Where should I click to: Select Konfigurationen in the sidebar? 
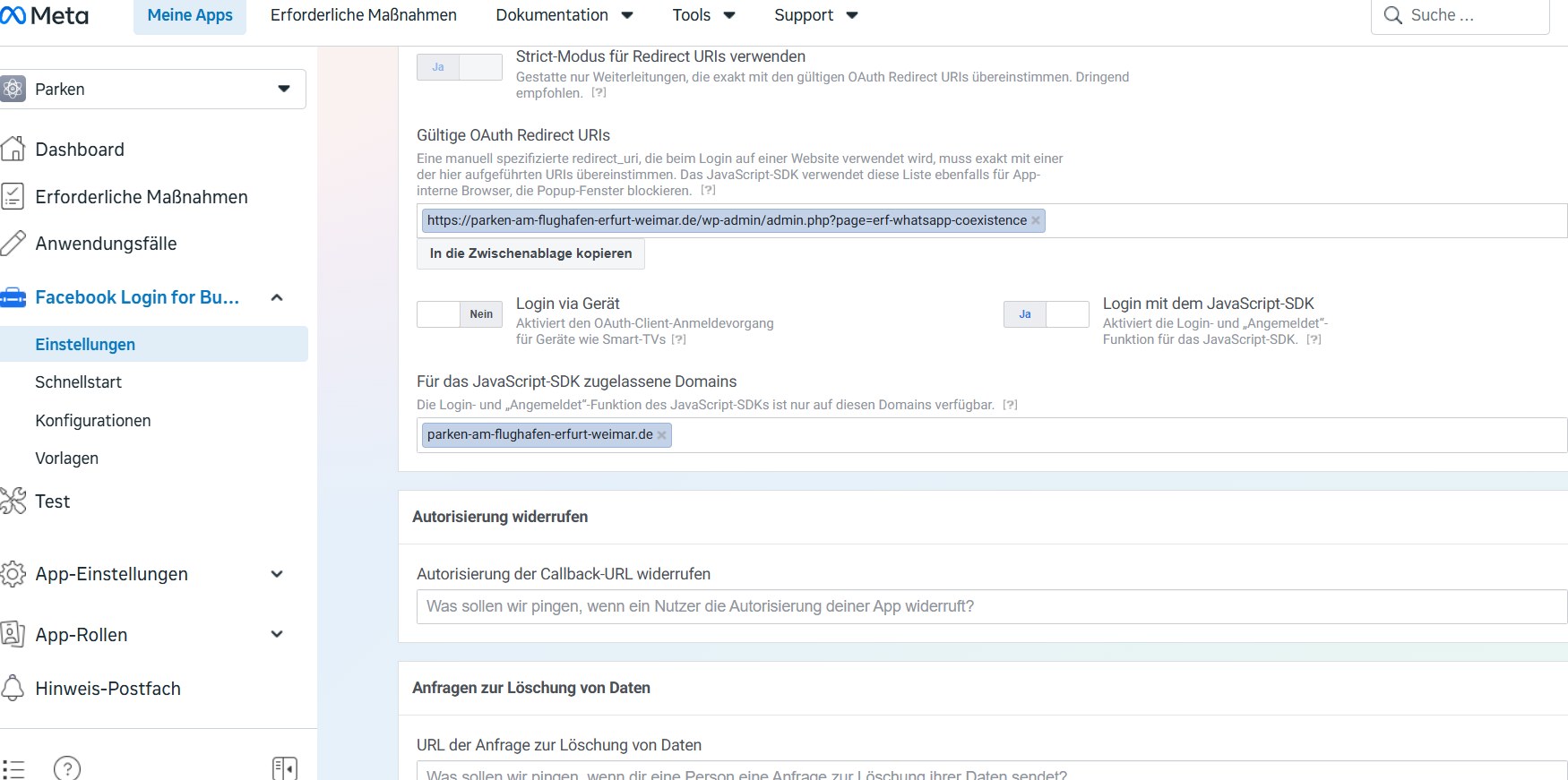[x=93, y=421]
